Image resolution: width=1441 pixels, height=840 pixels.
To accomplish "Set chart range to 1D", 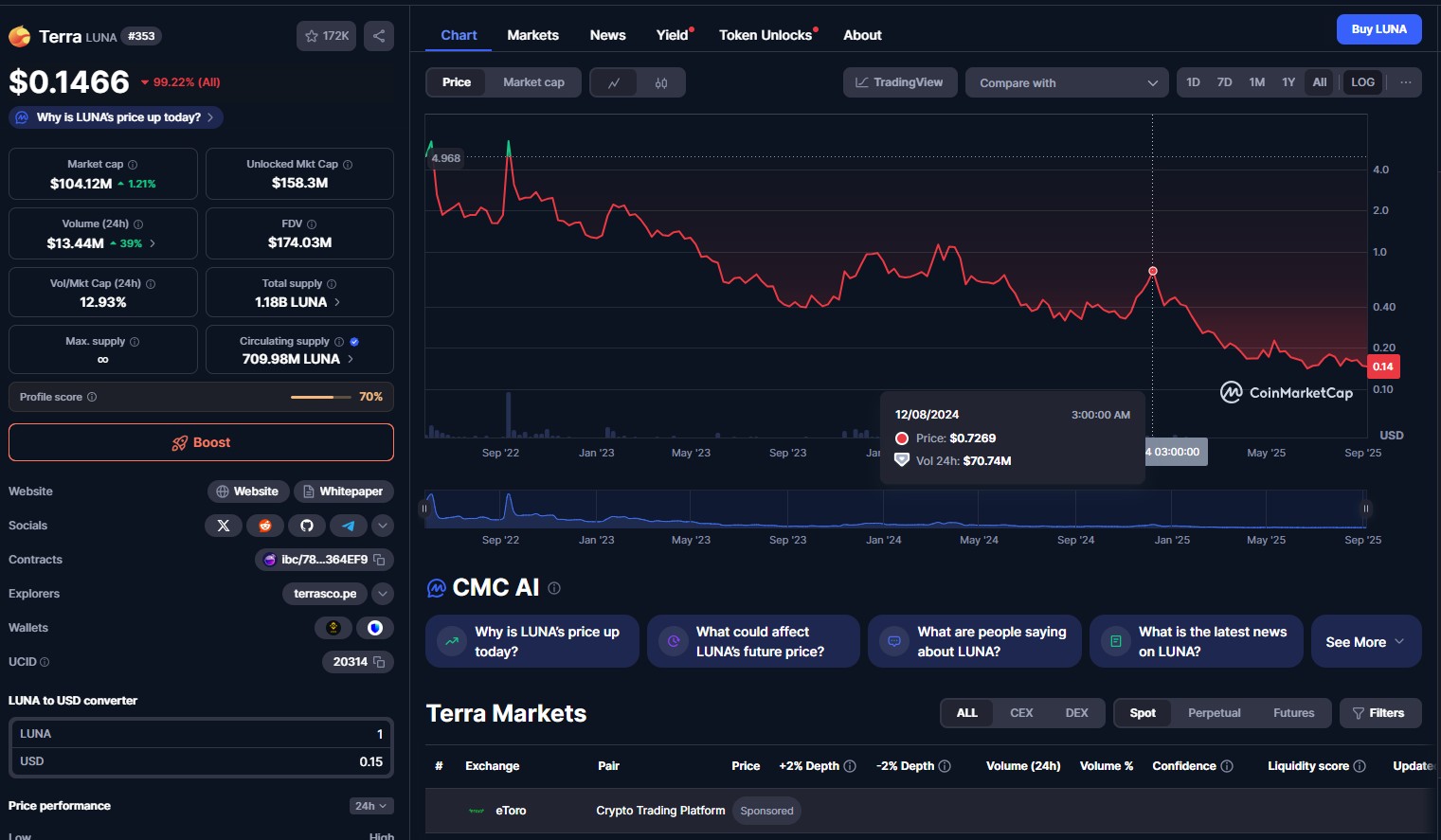I will coord(1194,82).
